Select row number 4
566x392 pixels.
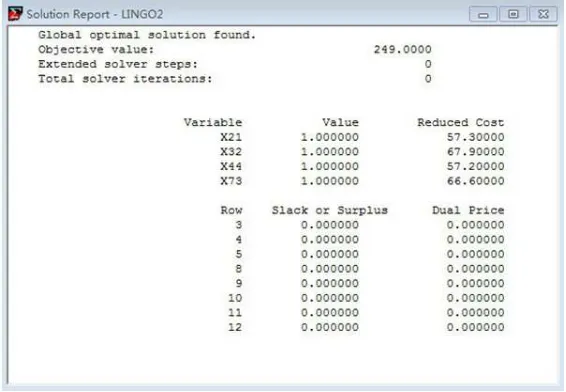pos(239,239)
